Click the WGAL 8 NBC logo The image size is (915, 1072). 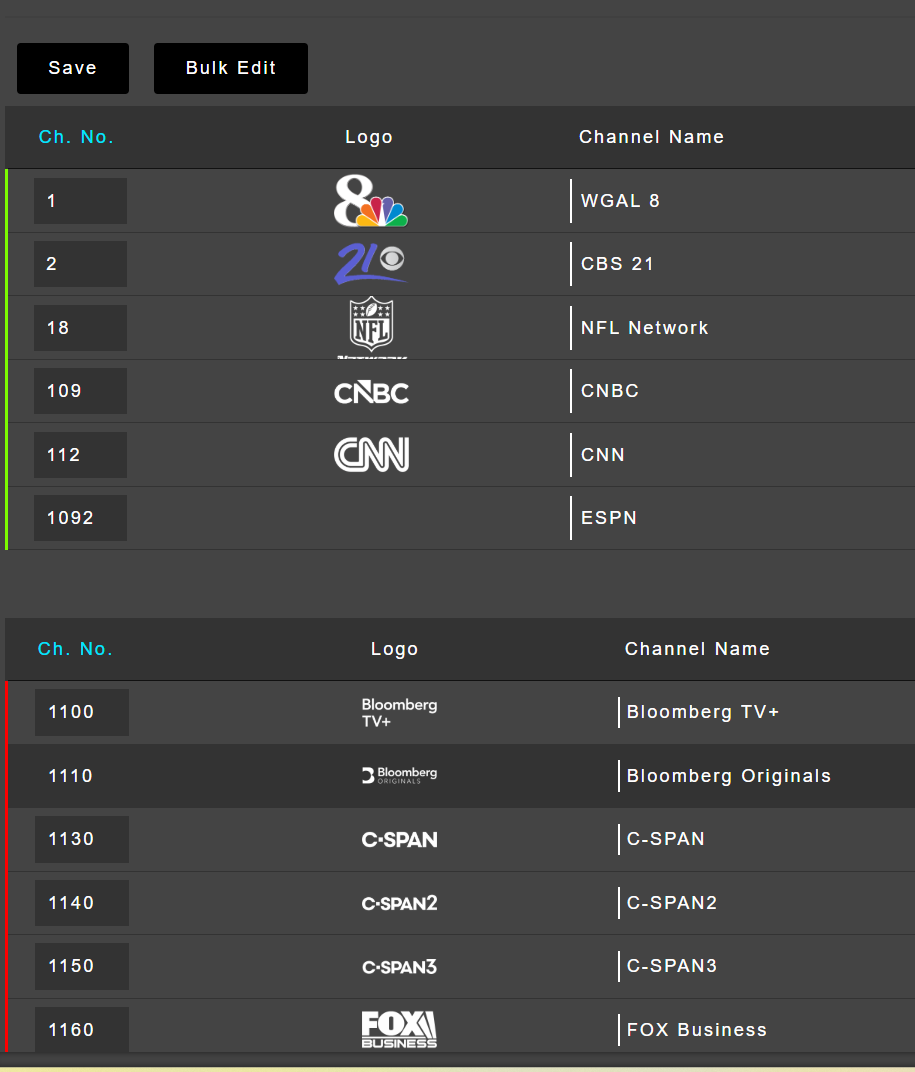pos(370,201)
